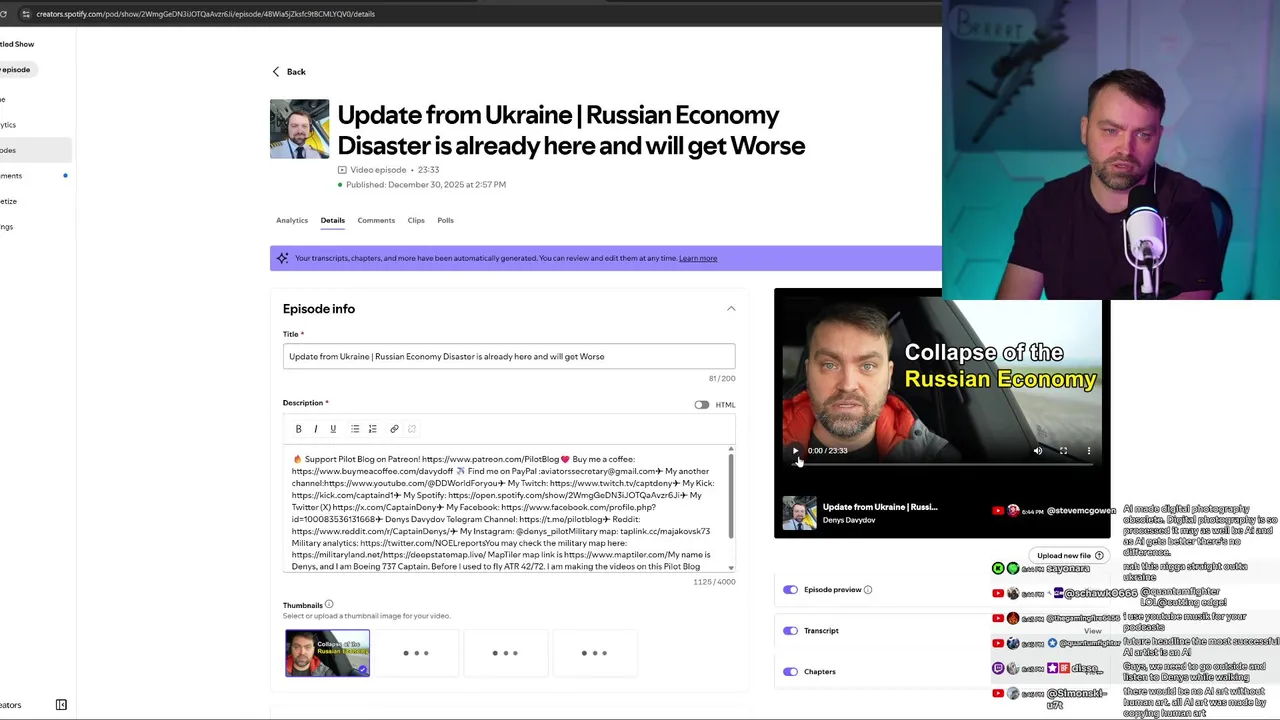Click the description scrollbar down arrow
This screenshot has height=720, width=1280.
pyautogui.click(x=731, y=568)
